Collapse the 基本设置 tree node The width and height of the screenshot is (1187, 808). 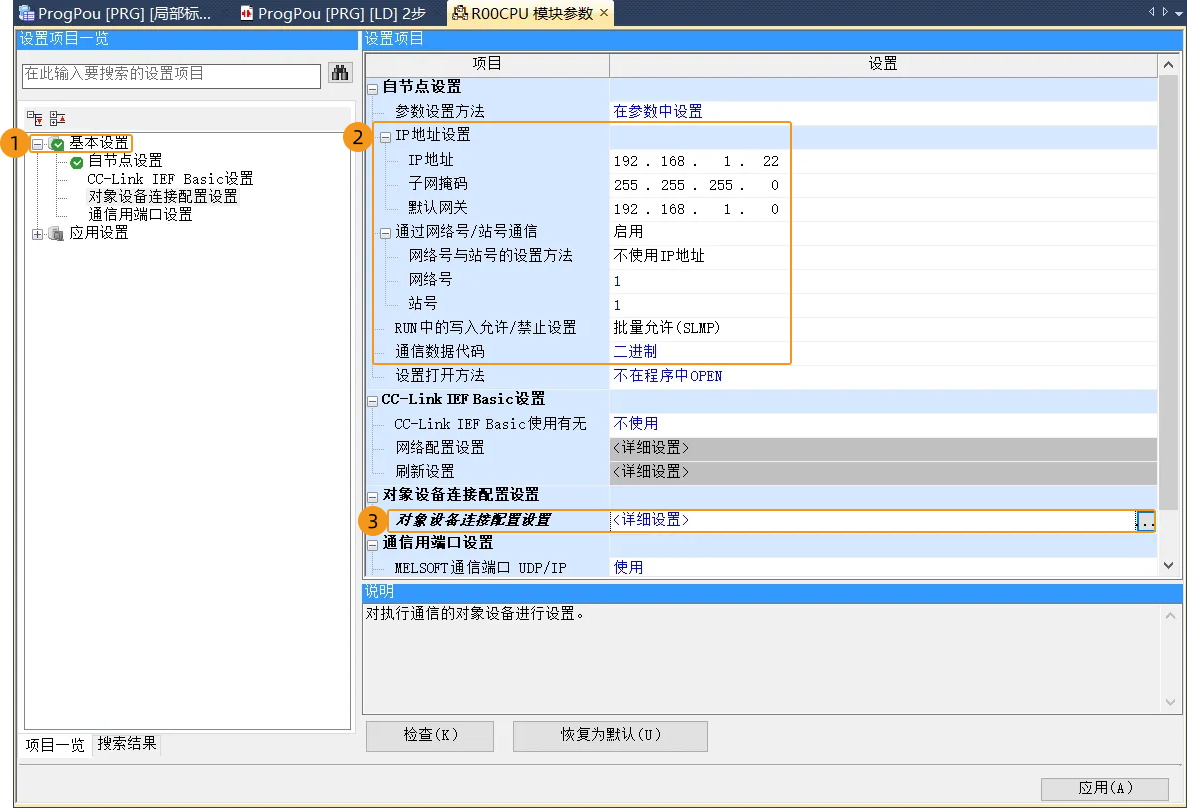coord(38,144)
